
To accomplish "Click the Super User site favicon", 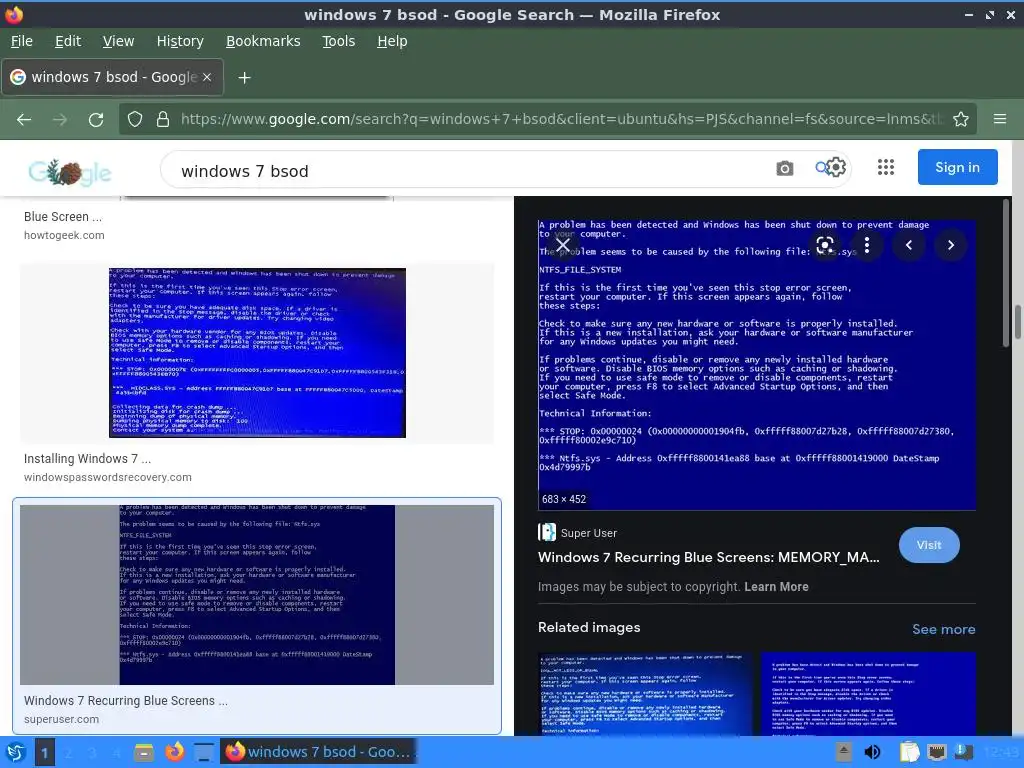I will tap(547, 532).
